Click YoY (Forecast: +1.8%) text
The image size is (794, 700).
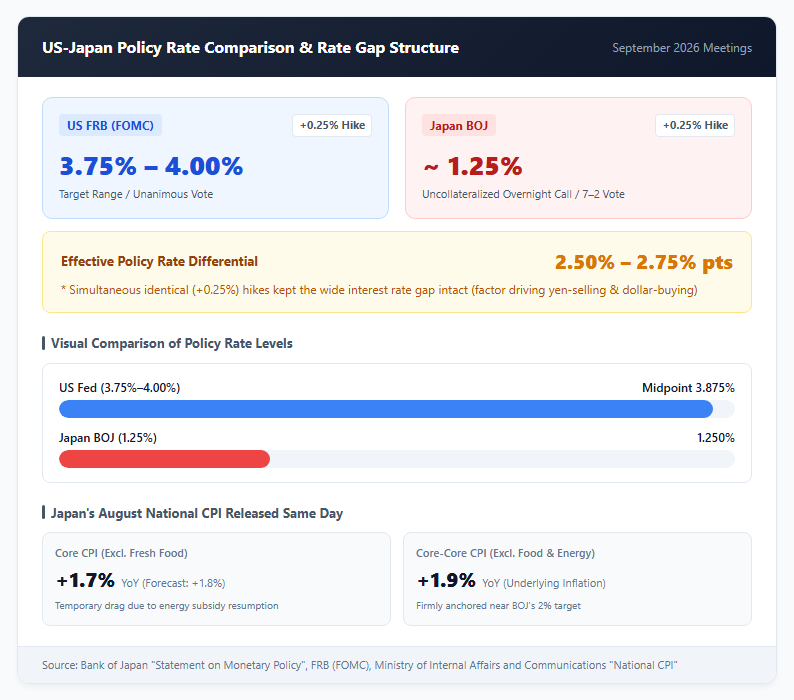[173, 583]
